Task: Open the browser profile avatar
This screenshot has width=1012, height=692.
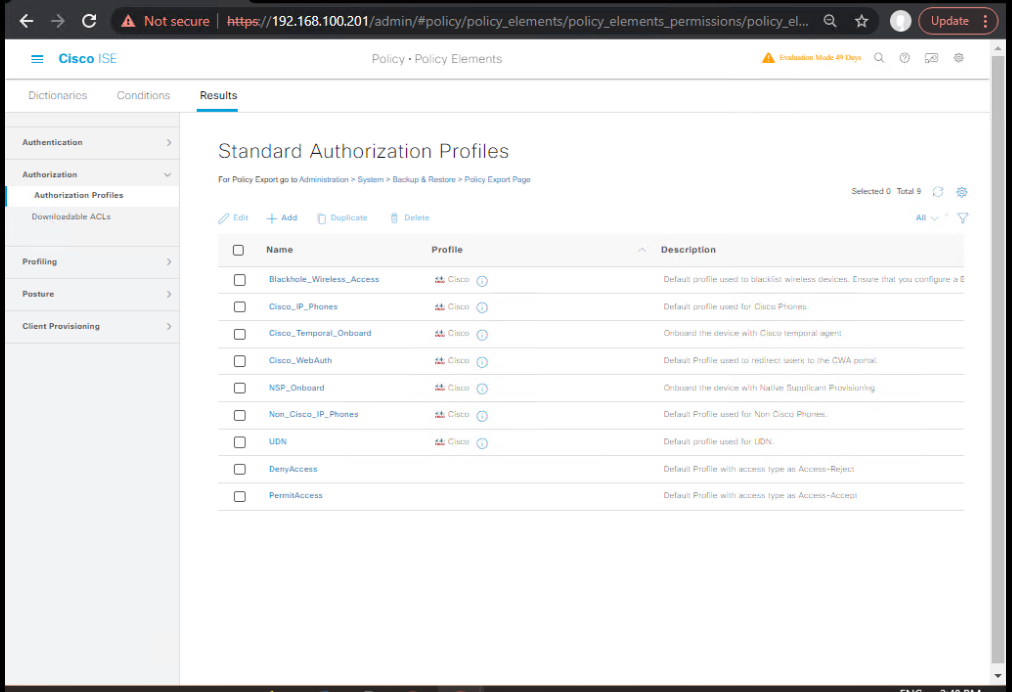Action: (900, 21)
